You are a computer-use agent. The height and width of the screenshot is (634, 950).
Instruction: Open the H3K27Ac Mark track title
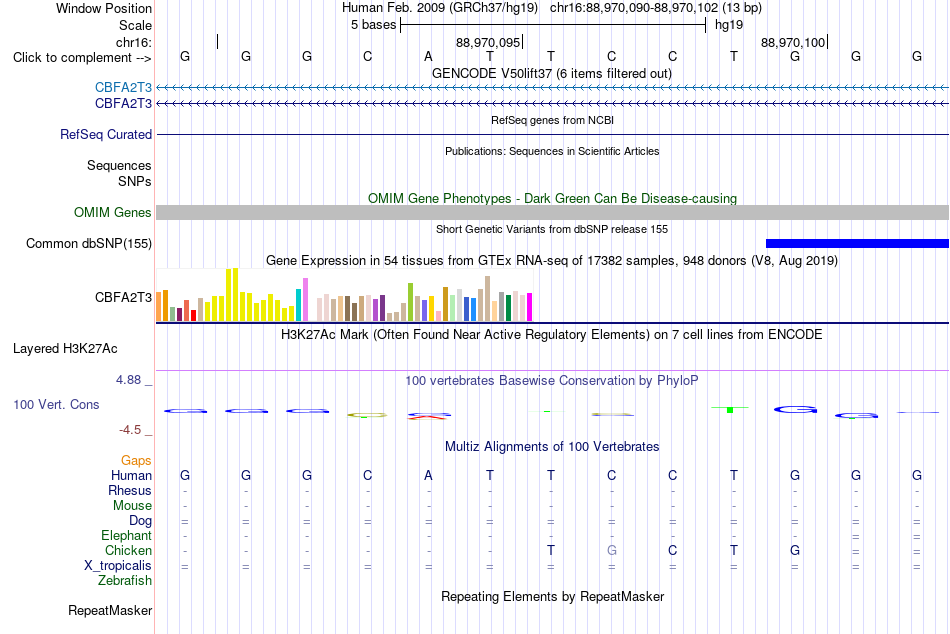click(552, 335)
